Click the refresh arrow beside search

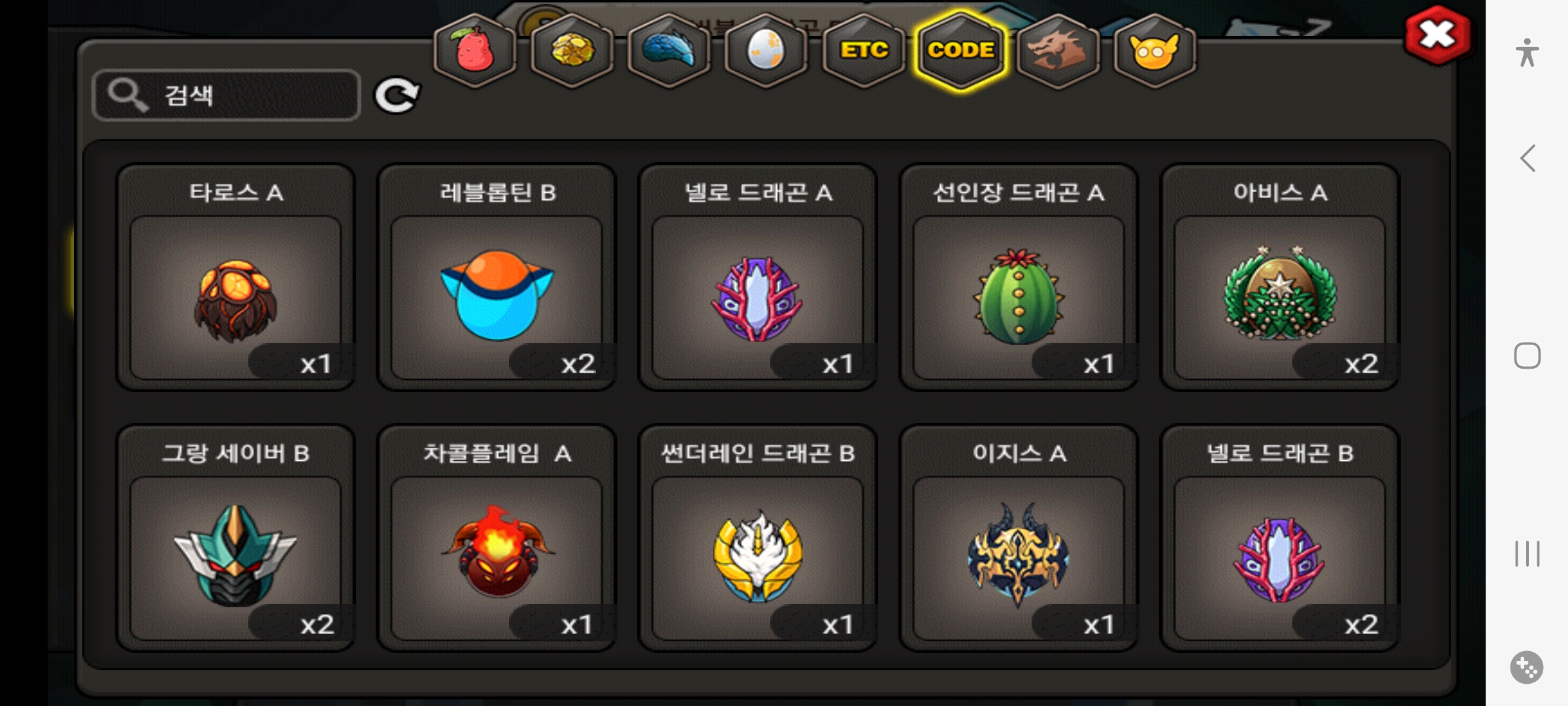(x=397, y=96)
